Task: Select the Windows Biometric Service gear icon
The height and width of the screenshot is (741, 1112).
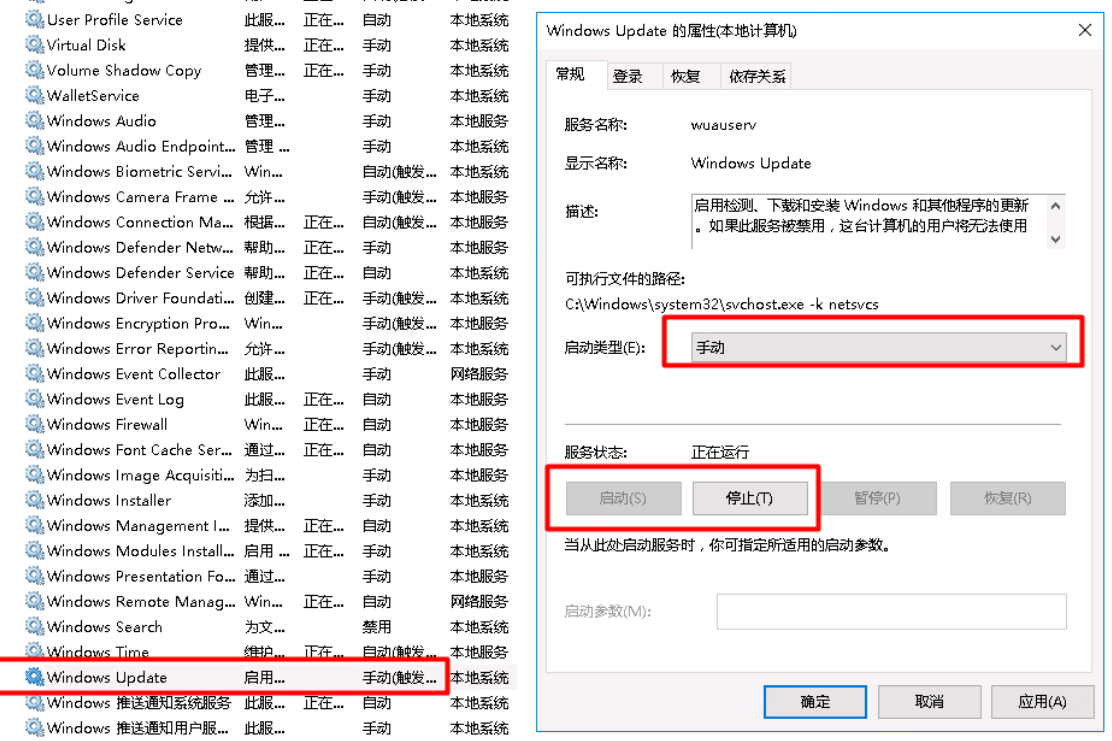Action: (34, 171)
